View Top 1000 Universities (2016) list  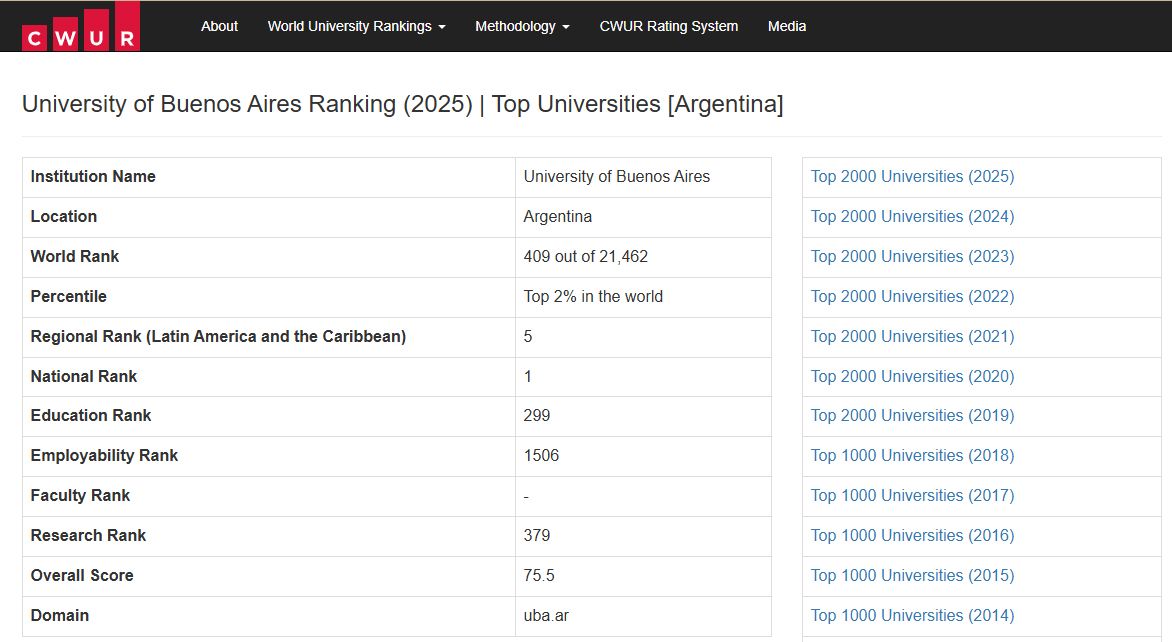912,536
